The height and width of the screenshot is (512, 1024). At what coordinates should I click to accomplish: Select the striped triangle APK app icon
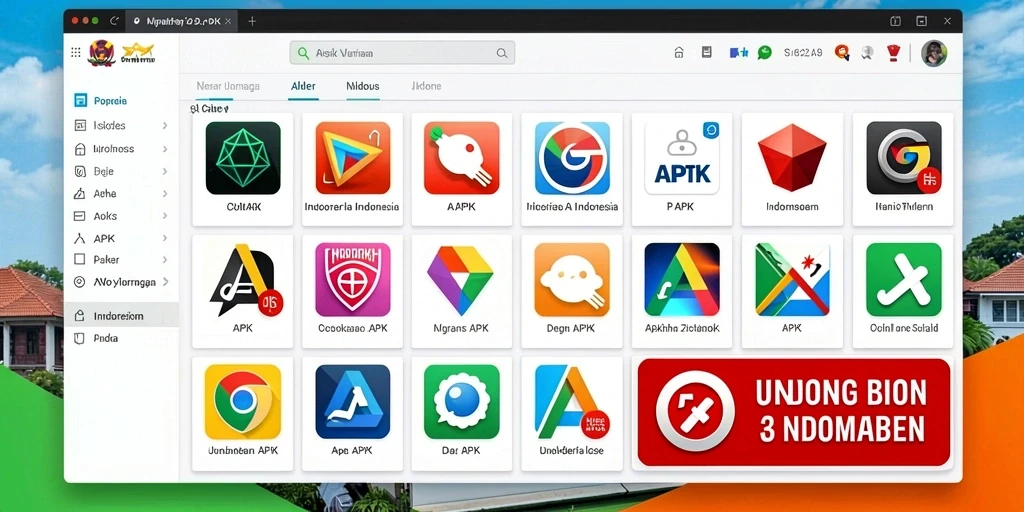(792, 280)
